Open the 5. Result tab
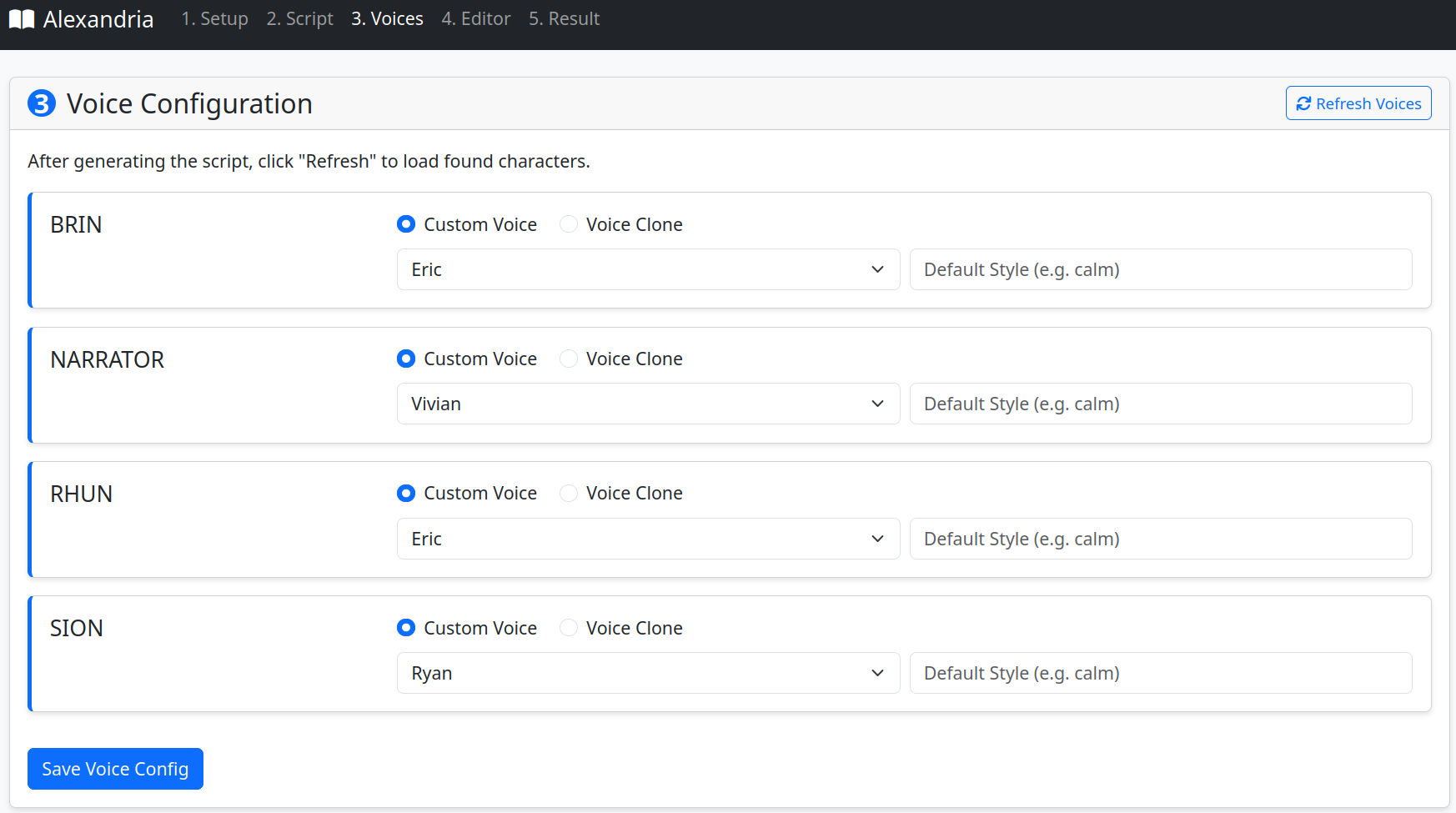 click(564, 18)
